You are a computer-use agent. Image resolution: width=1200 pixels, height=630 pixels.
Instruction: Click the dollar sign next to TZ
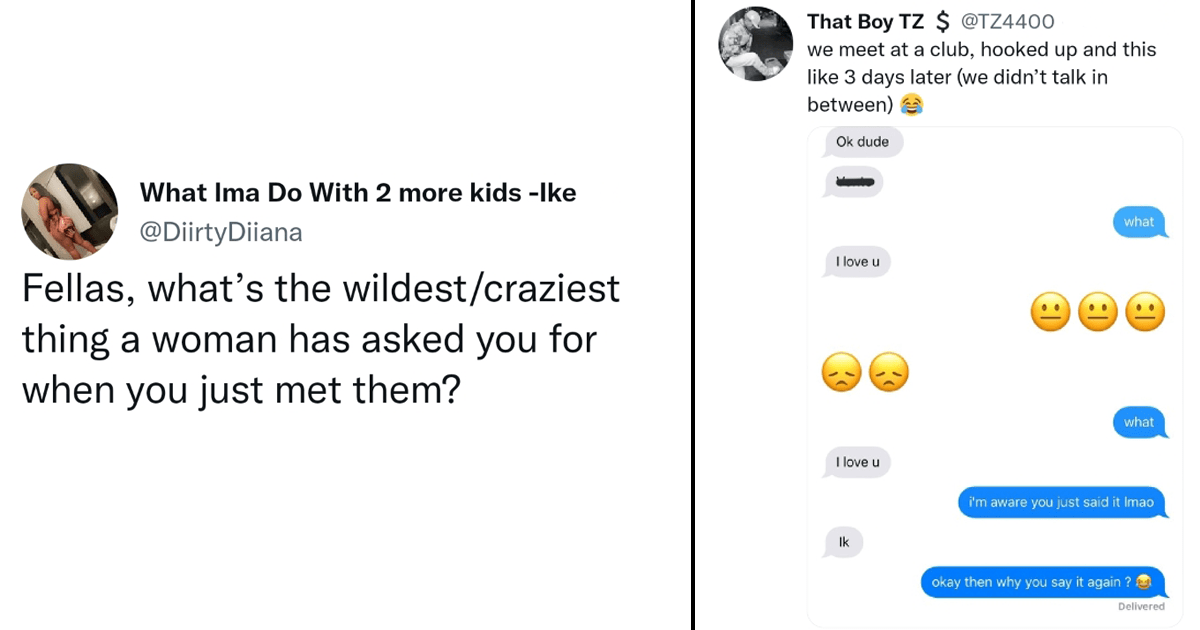[x=942, y=22]
